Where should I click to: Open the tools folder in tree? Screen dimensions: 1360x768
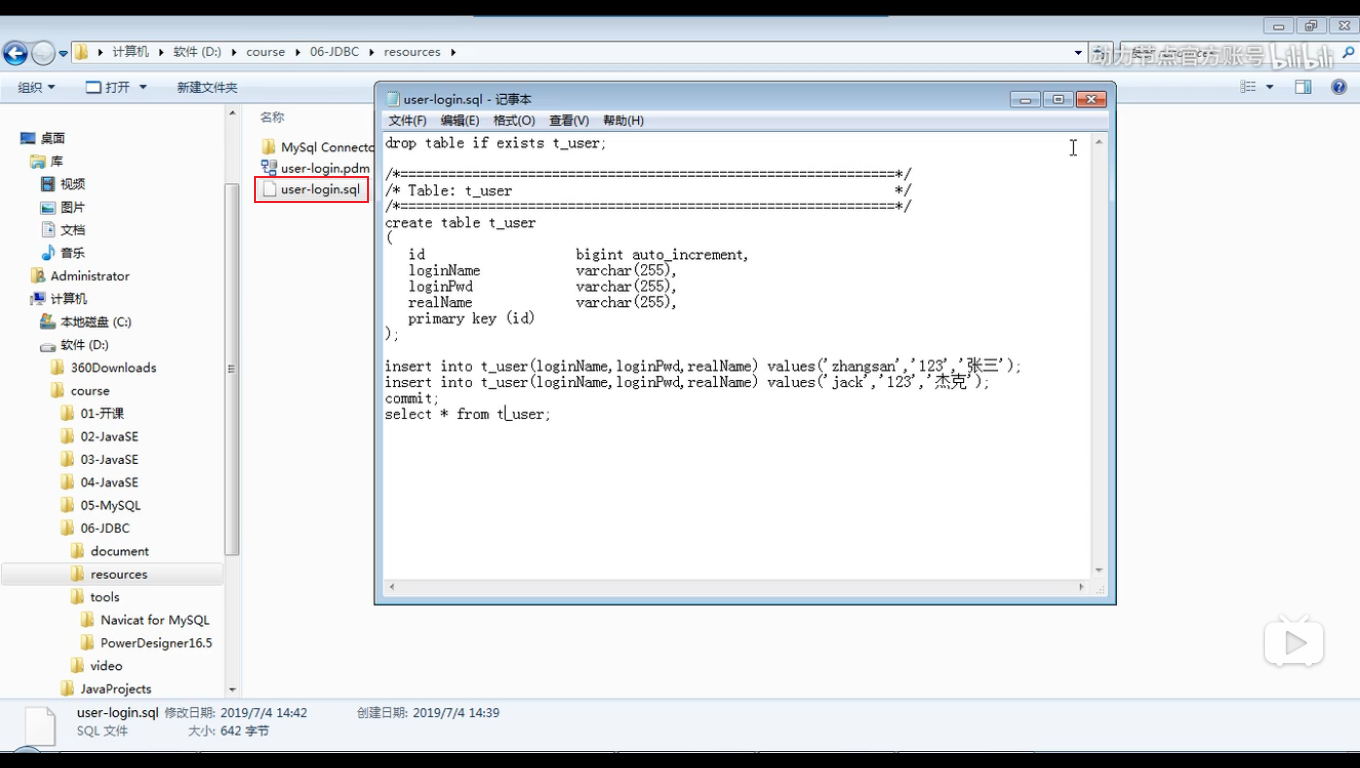click(x=96, y=597)
